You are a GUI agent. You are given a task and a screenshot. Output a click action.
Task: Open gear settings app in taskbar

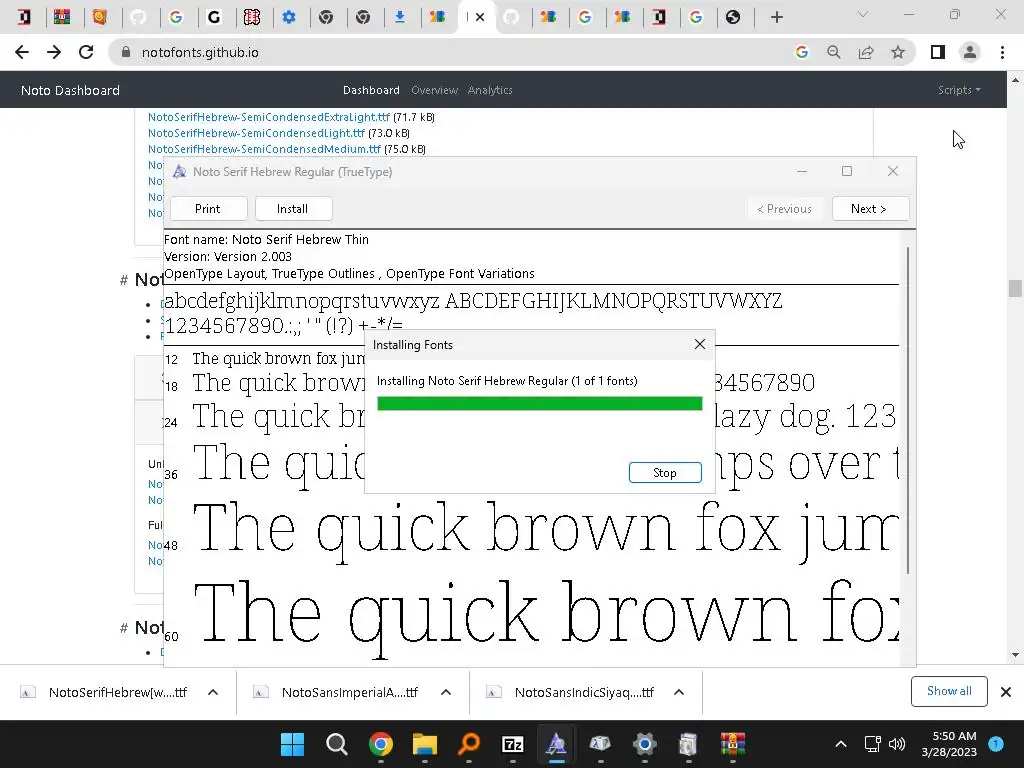coord(645,744)
